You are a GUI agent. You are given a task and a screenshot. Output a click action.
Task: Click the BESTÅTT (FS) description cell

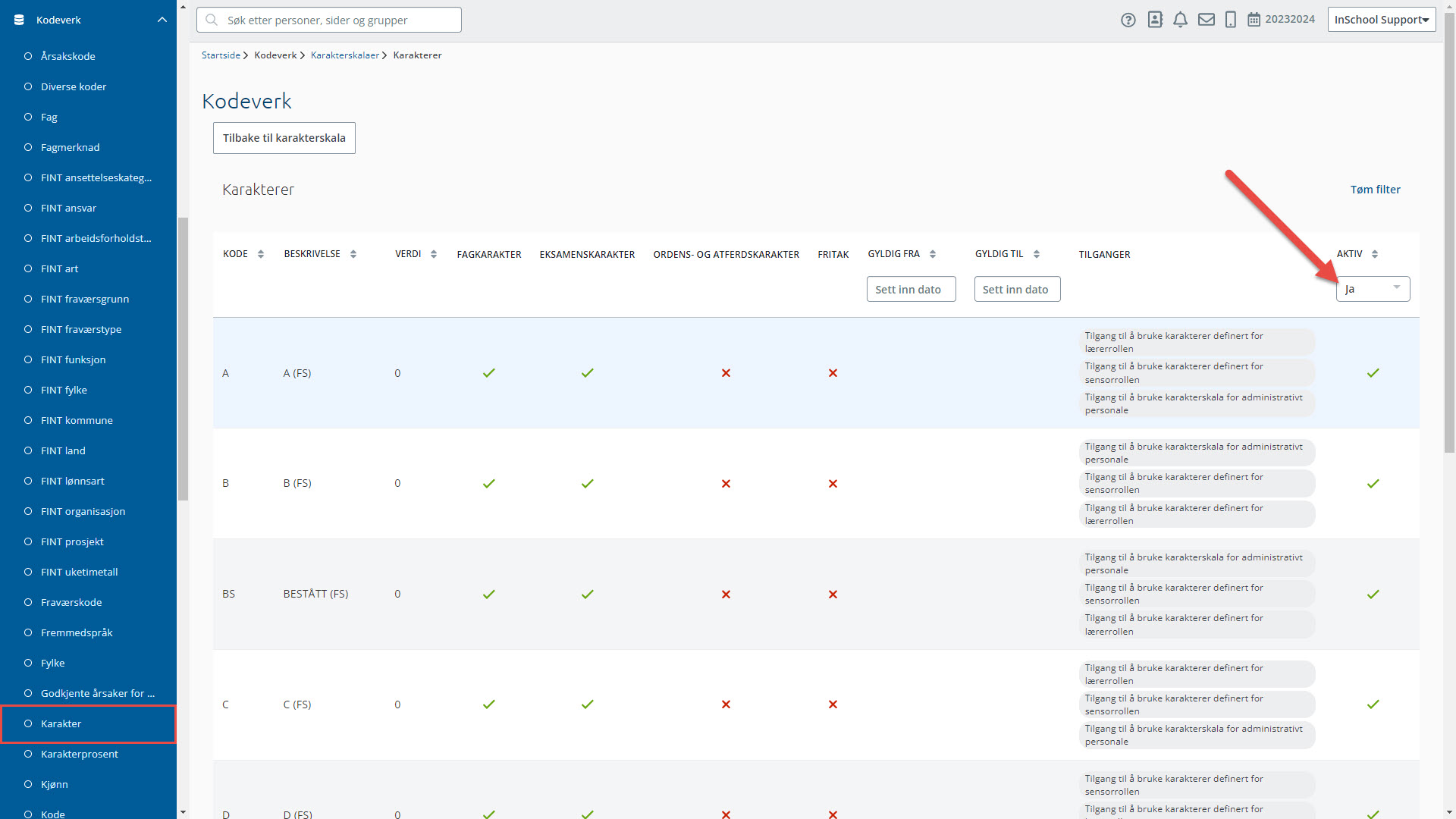click(x=315, y=595)
